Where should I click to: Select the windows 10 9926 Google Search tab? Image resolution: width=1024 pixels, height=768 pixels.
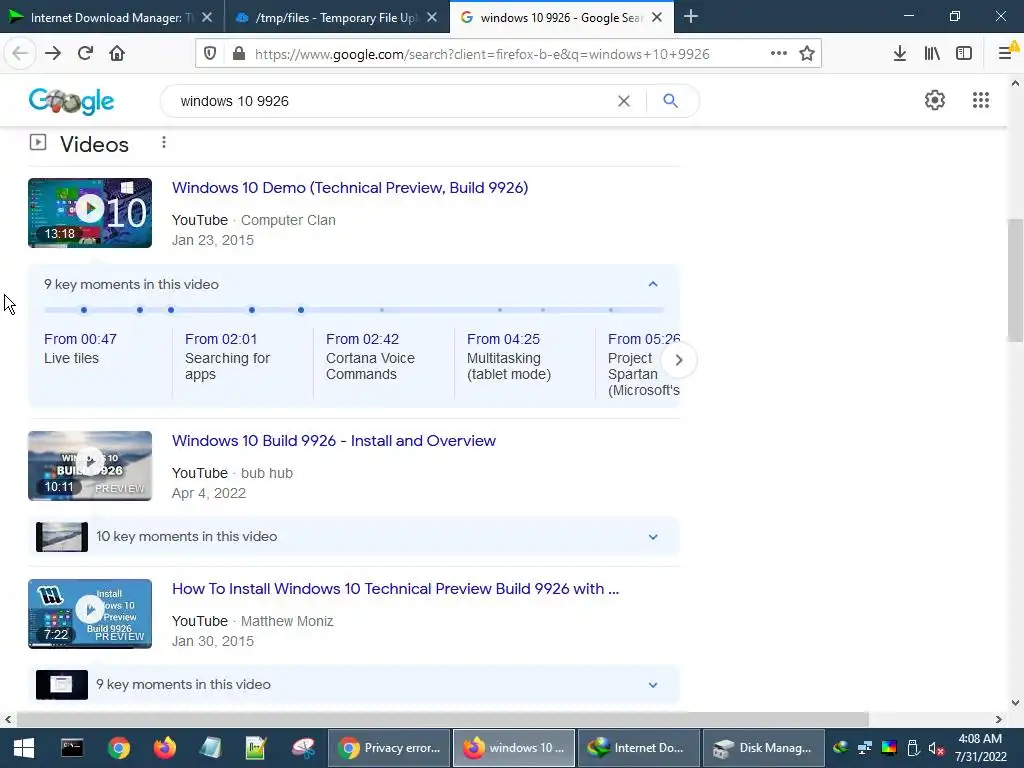562,18
